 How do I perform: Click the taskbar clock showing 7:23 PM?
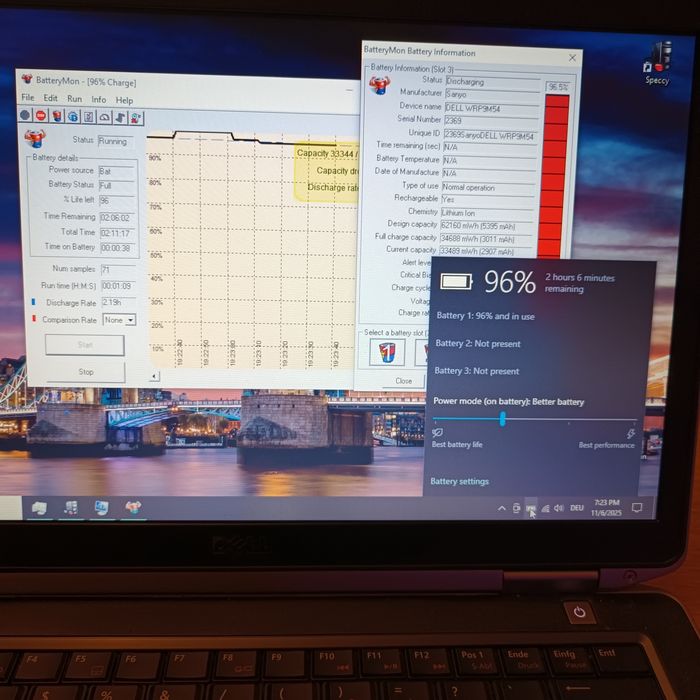tap(606, 508)
